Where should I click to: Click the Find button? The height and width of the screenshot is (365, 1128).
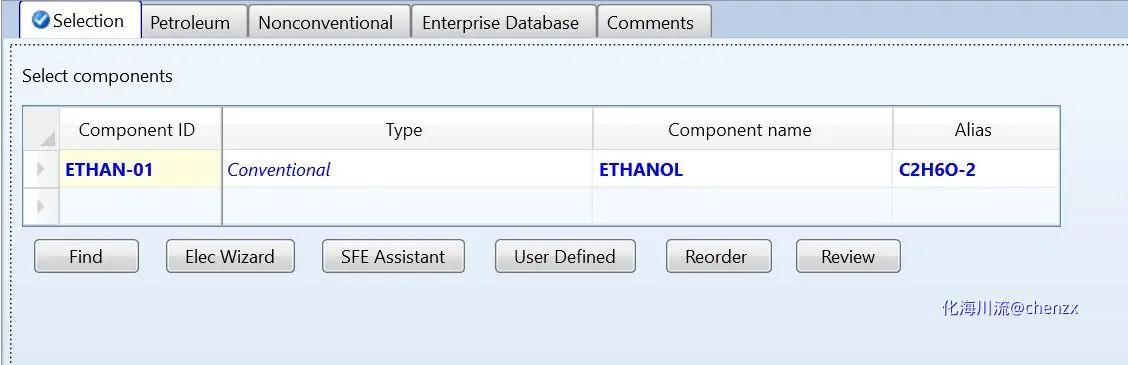click(86, 256)
